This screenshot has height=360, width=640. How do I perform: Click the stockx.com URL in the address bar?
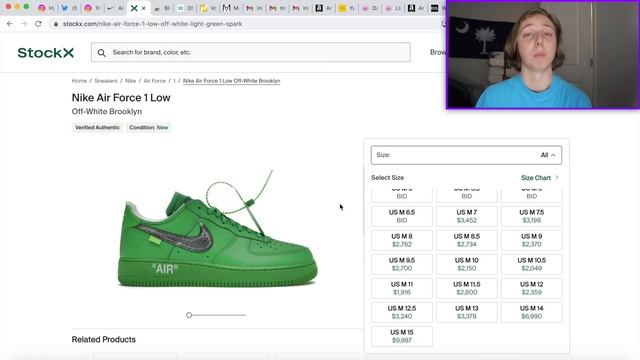coord(152,24)
